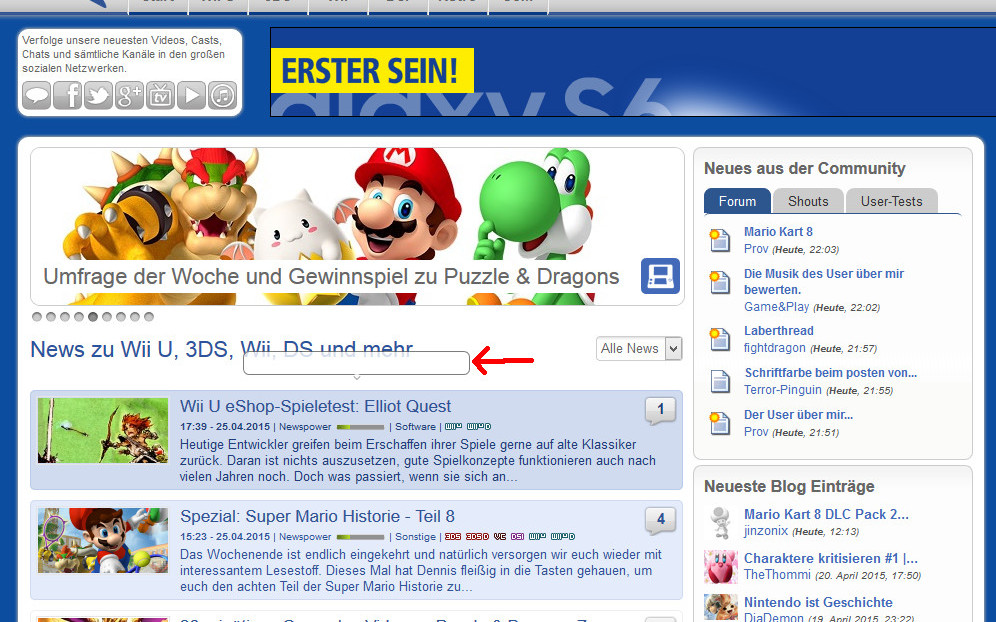The width and height of the screenshot is (996, 622).
Task: Switch to the Shouts tab
Action: tap(808, 201)
